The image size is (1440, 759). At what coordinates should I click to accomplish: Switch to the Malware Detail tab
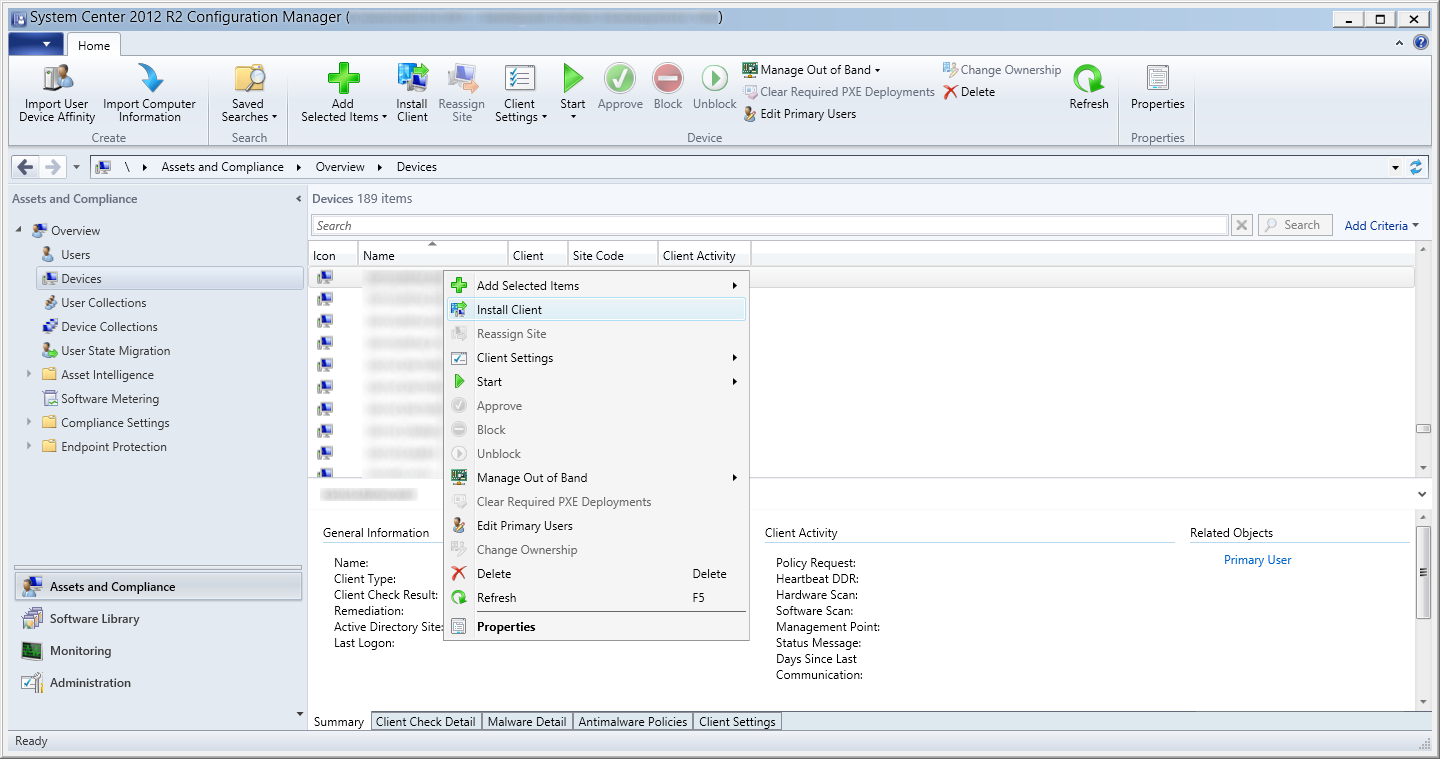[x=527, y=722]
